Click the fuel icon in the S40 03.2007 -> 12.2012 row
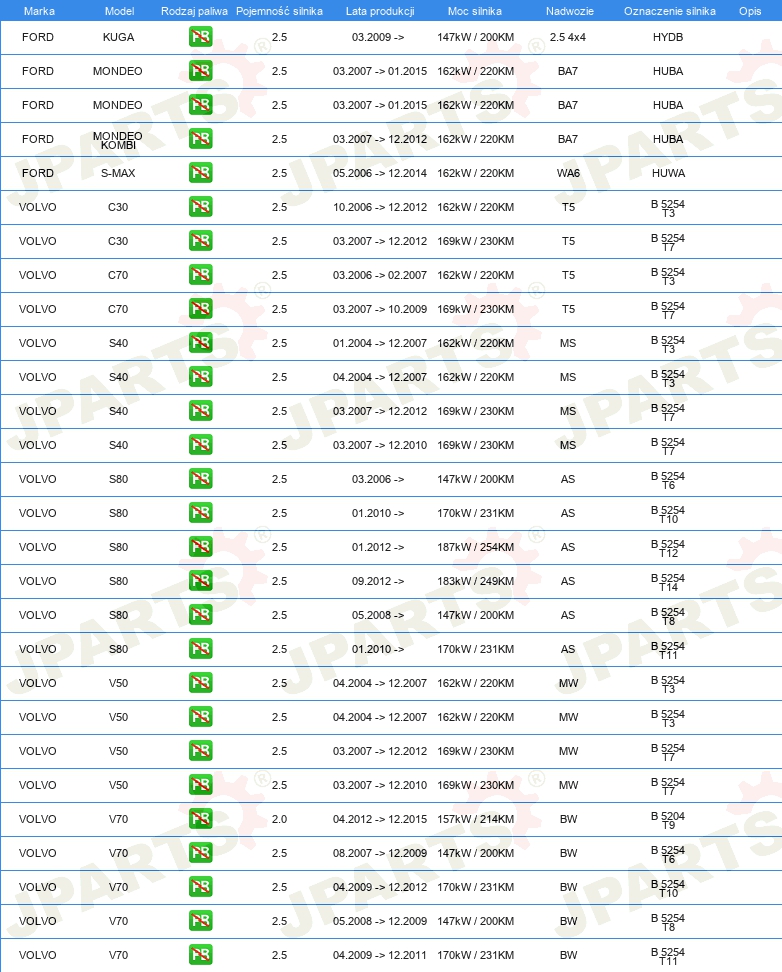The image size is (782, 972). (x=200, y=411)
